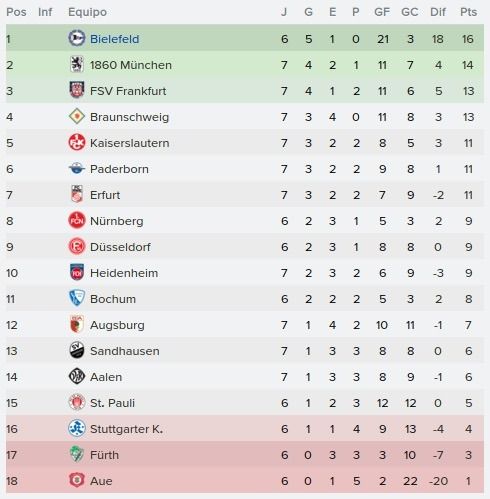
Task: Click the Fürth green clover crest
Action: [77, 454]
